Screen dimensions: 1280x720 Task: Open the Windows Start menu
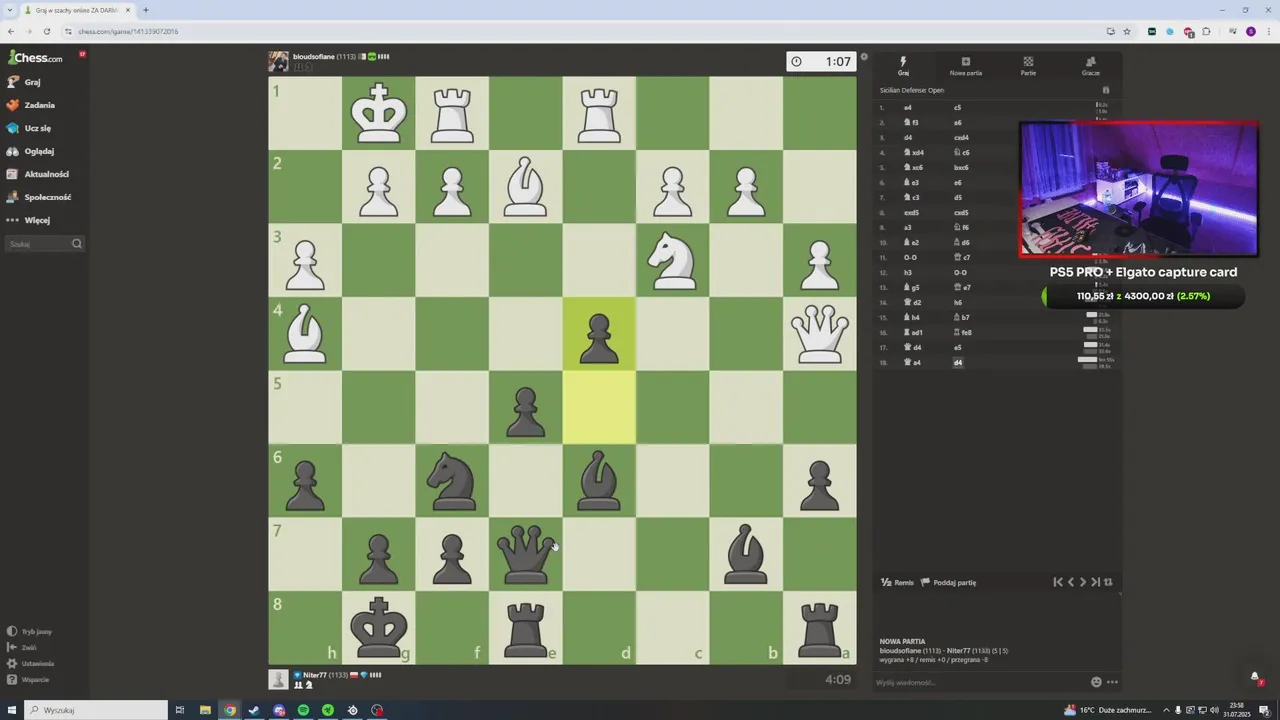tap(11, 710)
